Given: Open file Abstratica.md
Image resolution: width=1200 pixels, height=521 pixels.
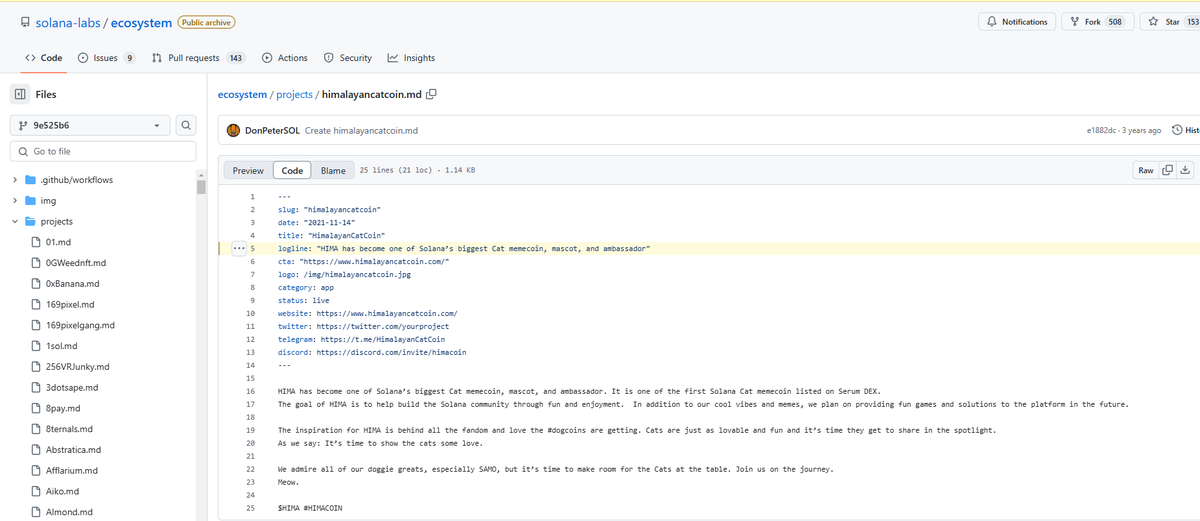Looking at the screenshot, I should [72, 450].
